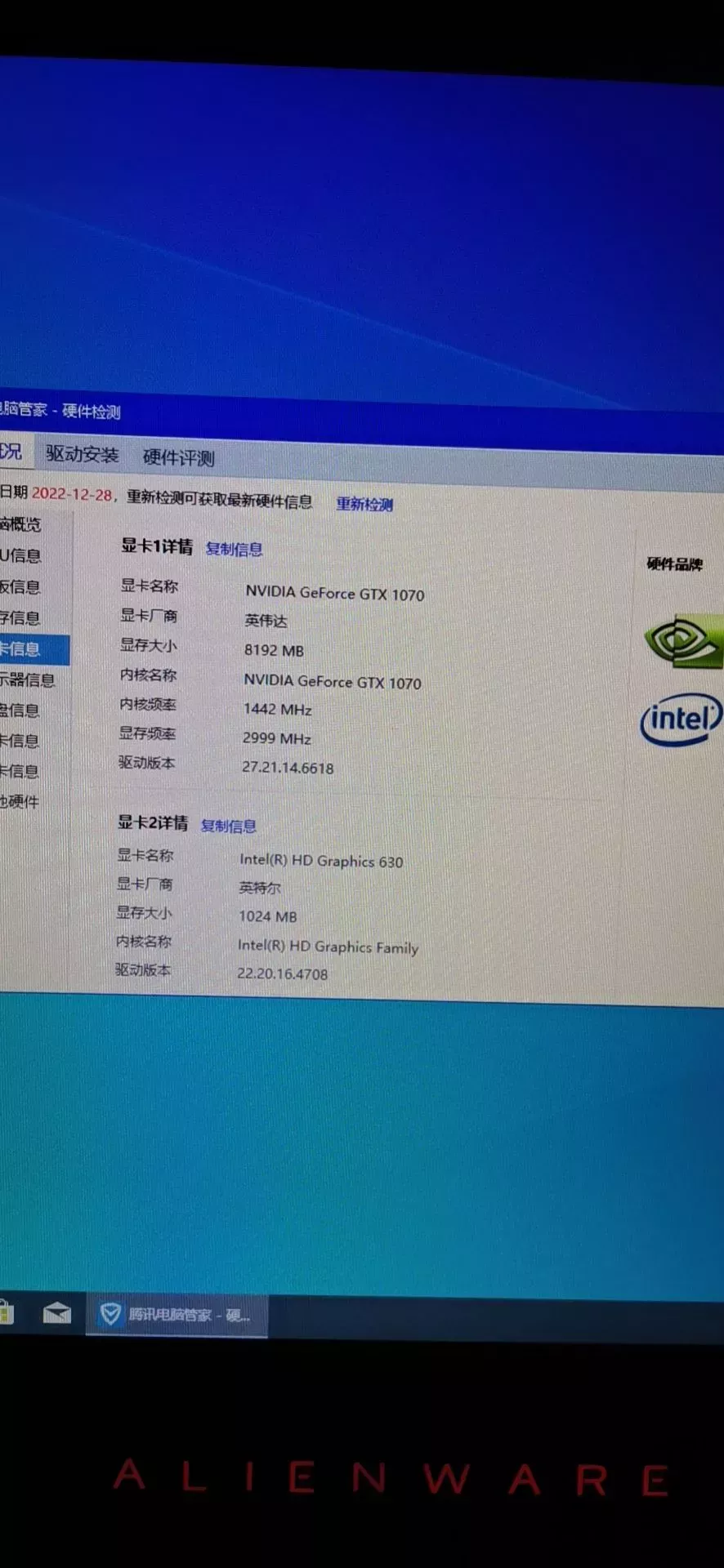The width and height of the screenshot is (724, 1568).
Task: Click 驱动版本 label under 显卡2详情
Action: [143, 969]
